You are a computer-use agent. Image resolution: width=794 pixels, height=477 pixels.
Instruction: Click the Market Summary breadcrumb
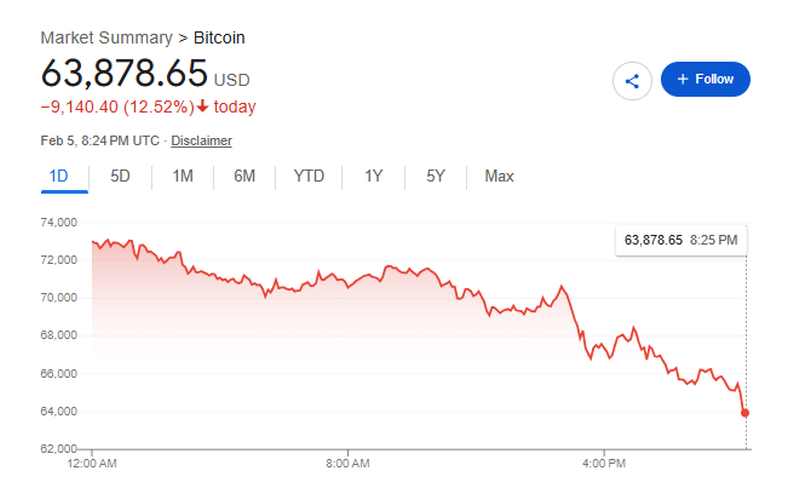pyautogui.click(x=106, y=38)
